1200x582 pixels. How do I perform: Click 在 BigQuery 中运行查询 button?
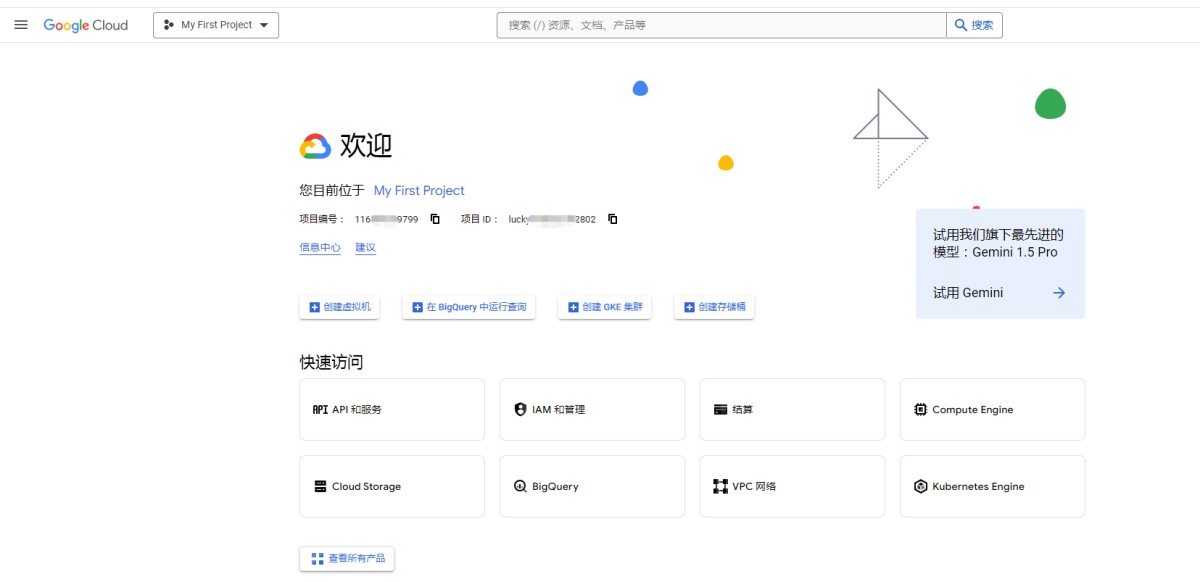pos(469,307)
